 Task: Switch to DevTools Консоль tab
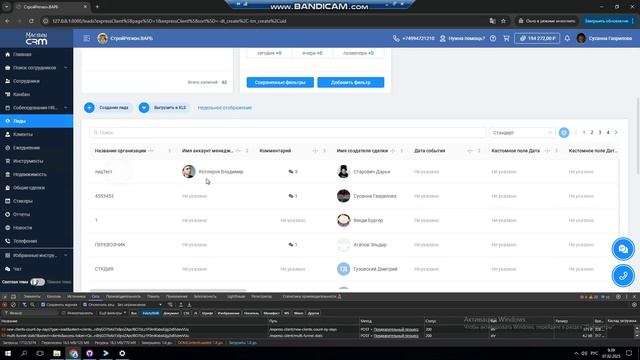53,297
